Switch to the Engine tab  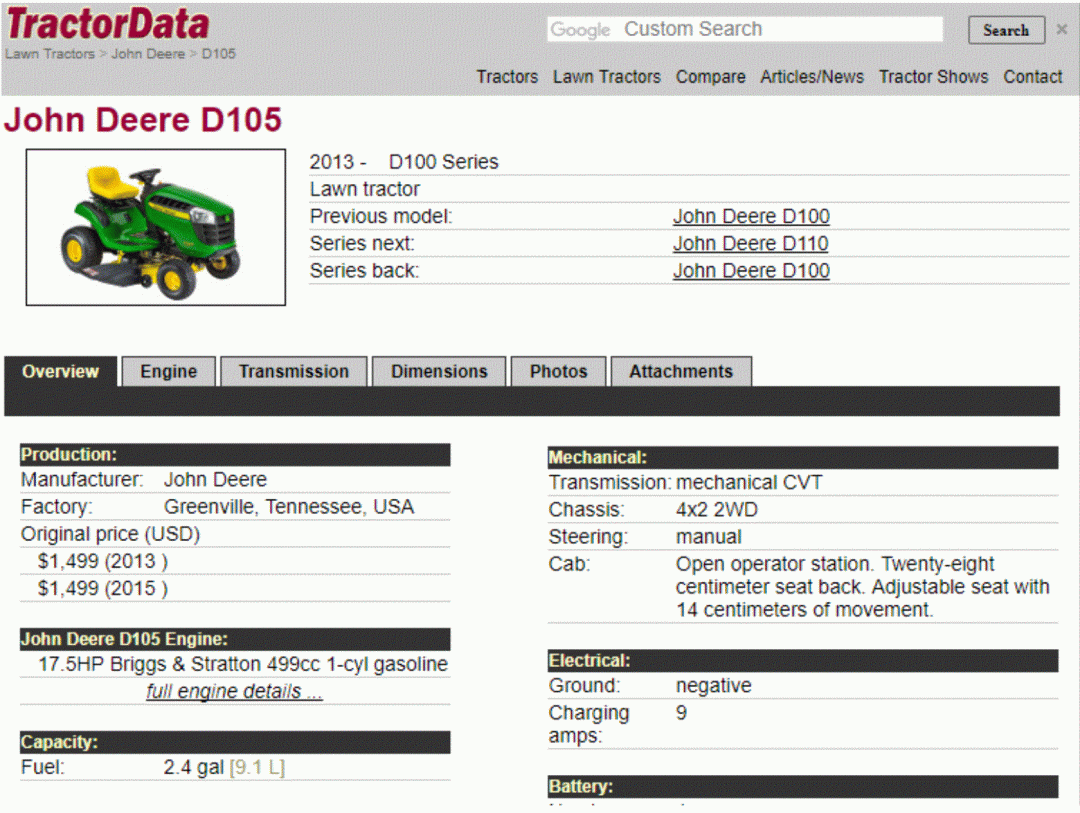(x=169, y=371)
